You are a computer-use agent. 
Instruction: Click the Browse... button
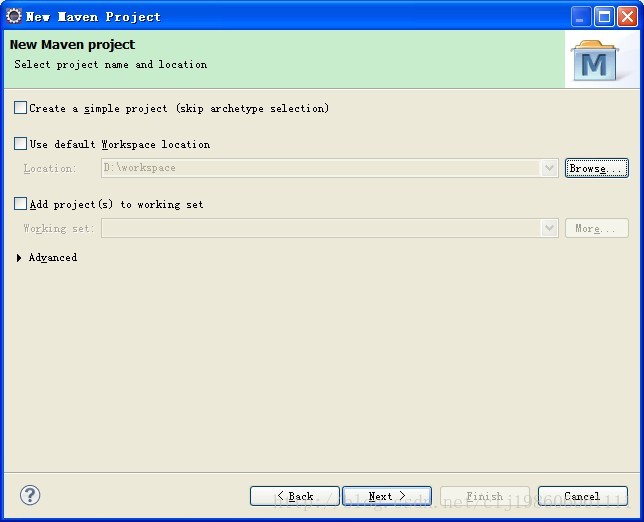click(x=597, y=168)
